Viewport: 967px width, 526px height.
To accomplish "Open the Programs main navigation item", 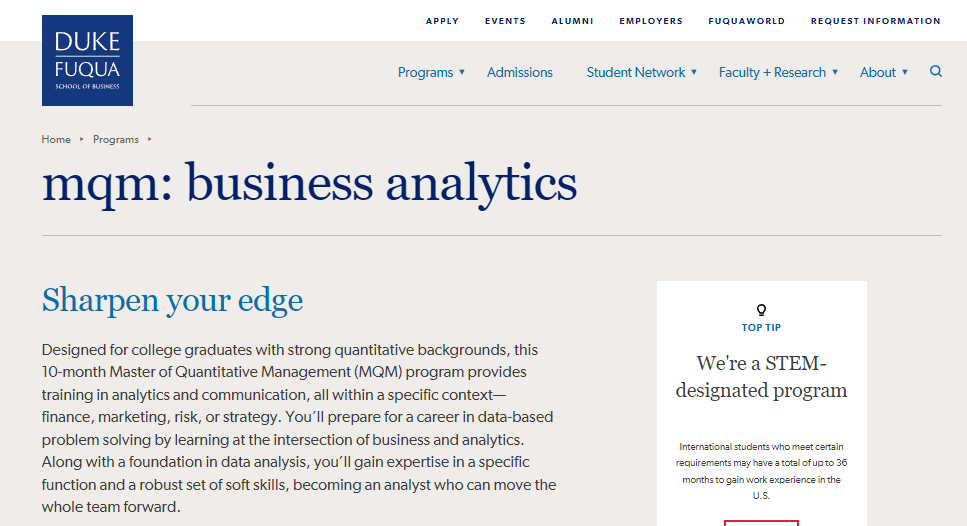I will [x=426, y=72].
